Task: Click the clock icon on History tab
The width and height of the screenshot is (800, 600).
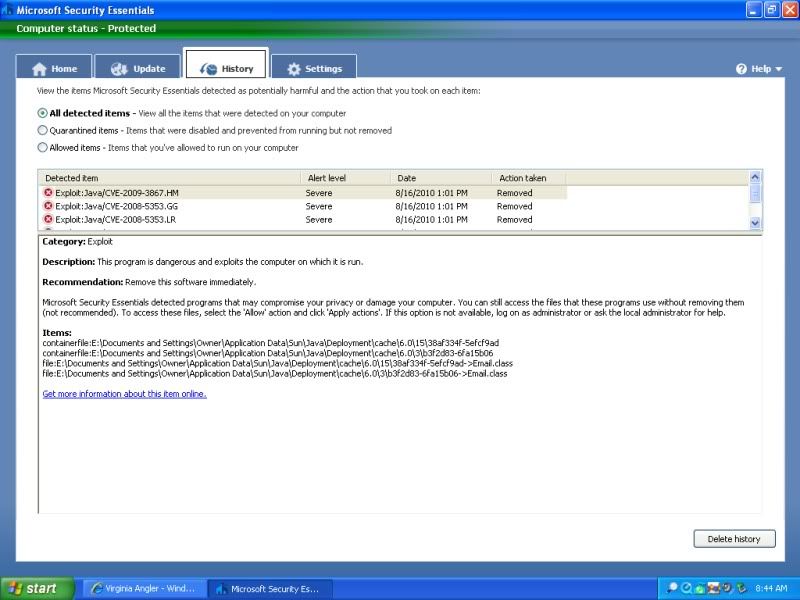Action: click(x=208, y=69)
